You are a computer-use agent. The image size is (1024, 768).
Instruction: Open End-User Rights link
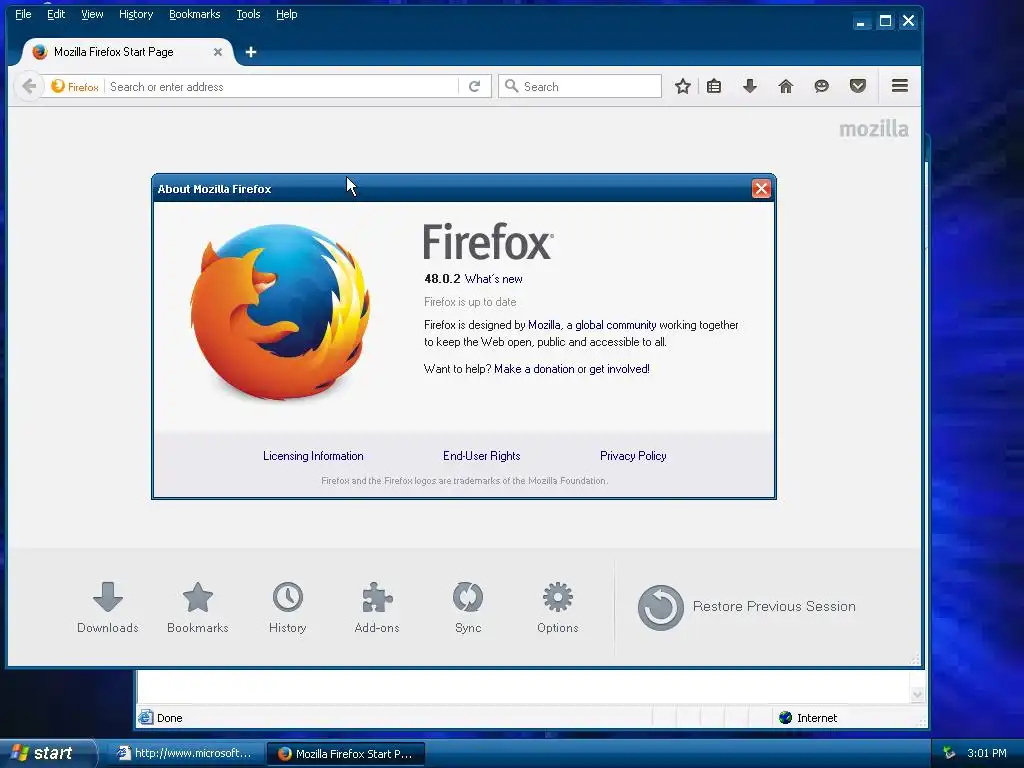(x=481, y=456)
